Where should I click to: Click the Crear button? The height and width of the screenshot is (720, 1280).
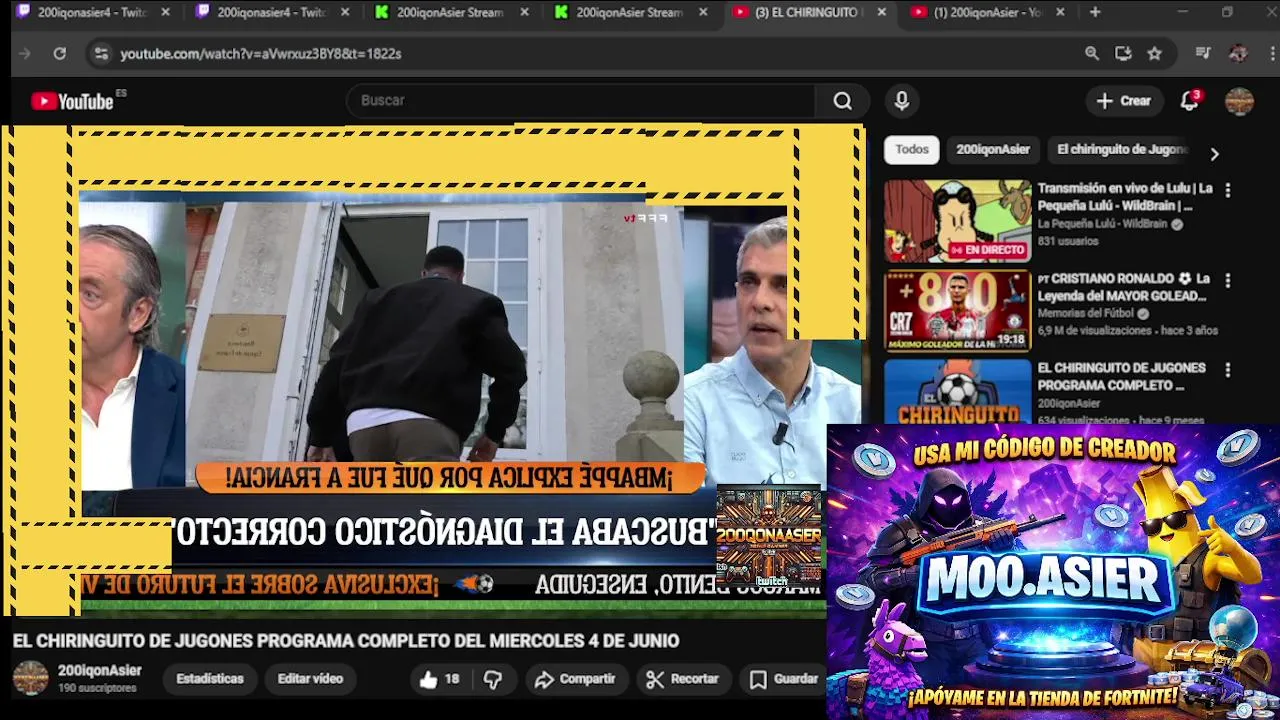coord(1124,101)
